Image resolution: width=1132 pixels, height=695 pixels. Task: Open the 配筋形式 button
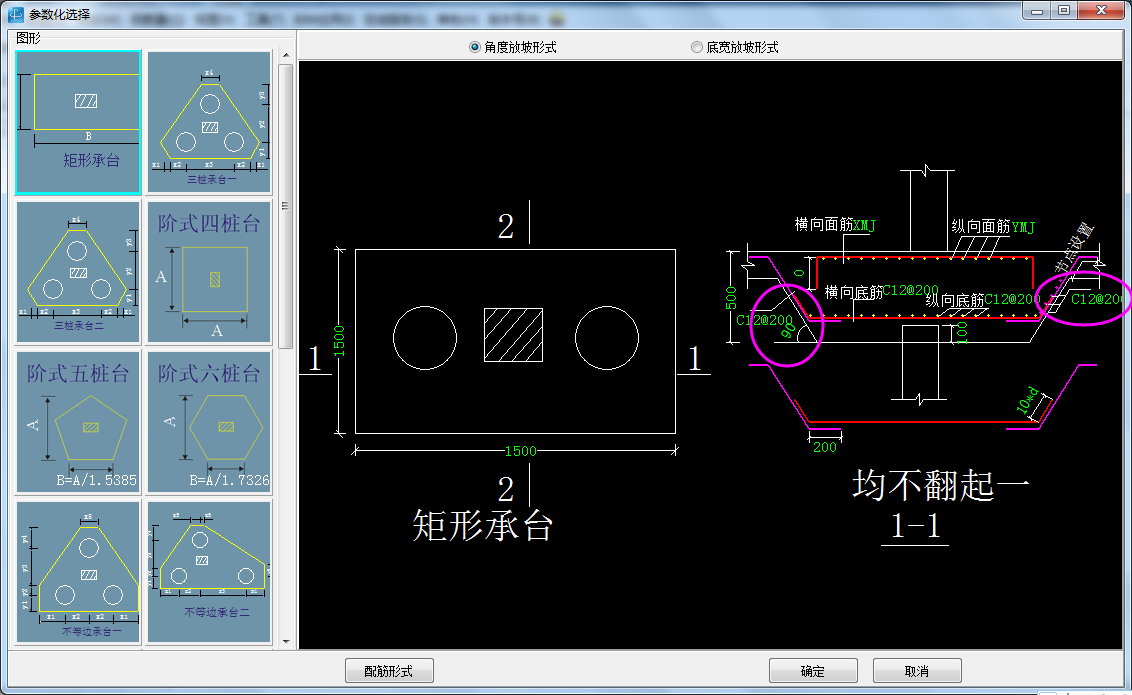[x=389, y=670]
